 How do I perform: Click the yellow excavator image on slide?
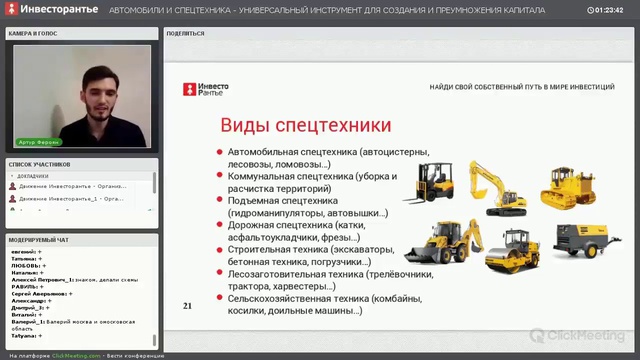(497, 189)
